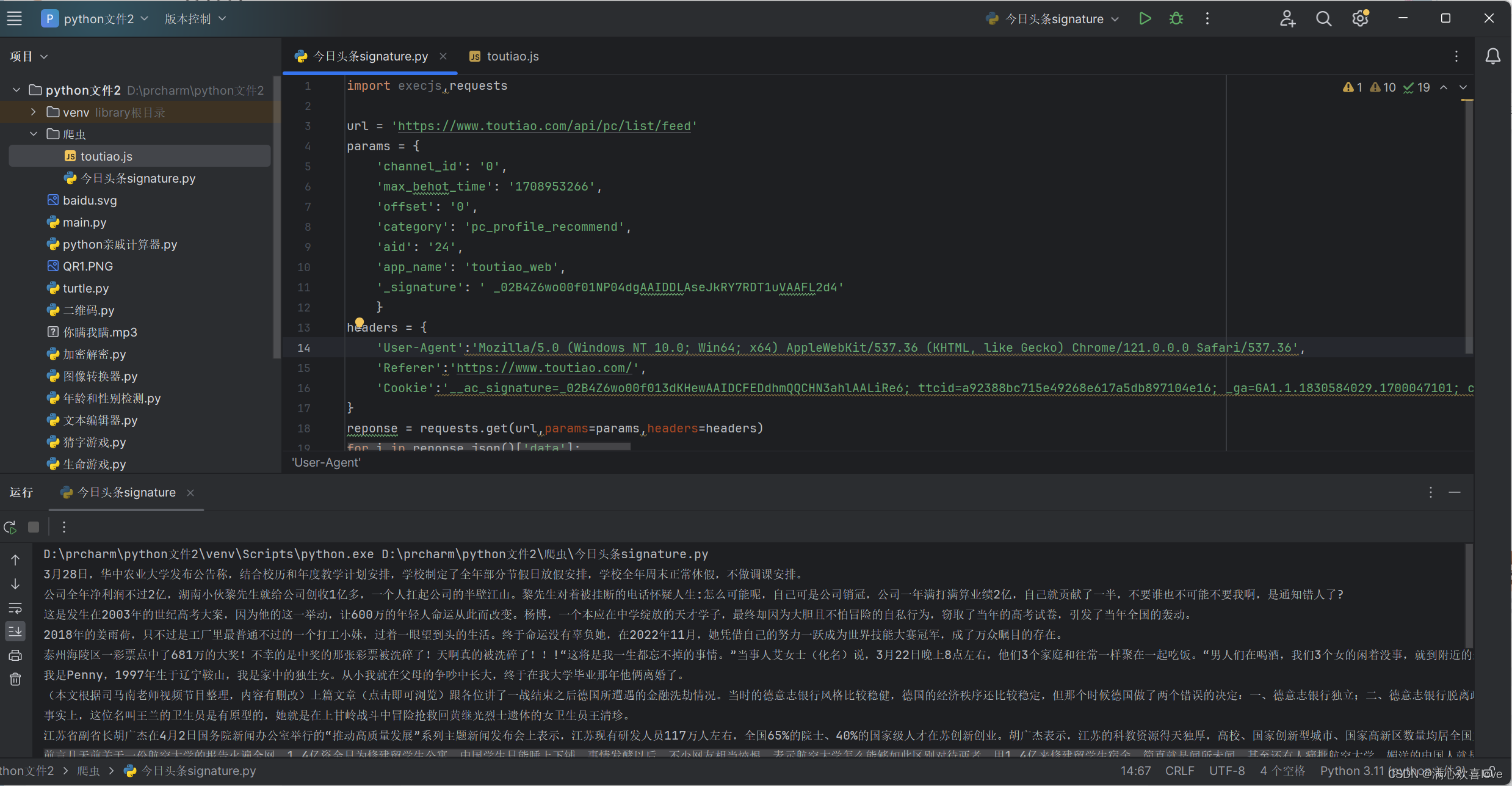Change CRLF line separator

tap(1179, 771)
